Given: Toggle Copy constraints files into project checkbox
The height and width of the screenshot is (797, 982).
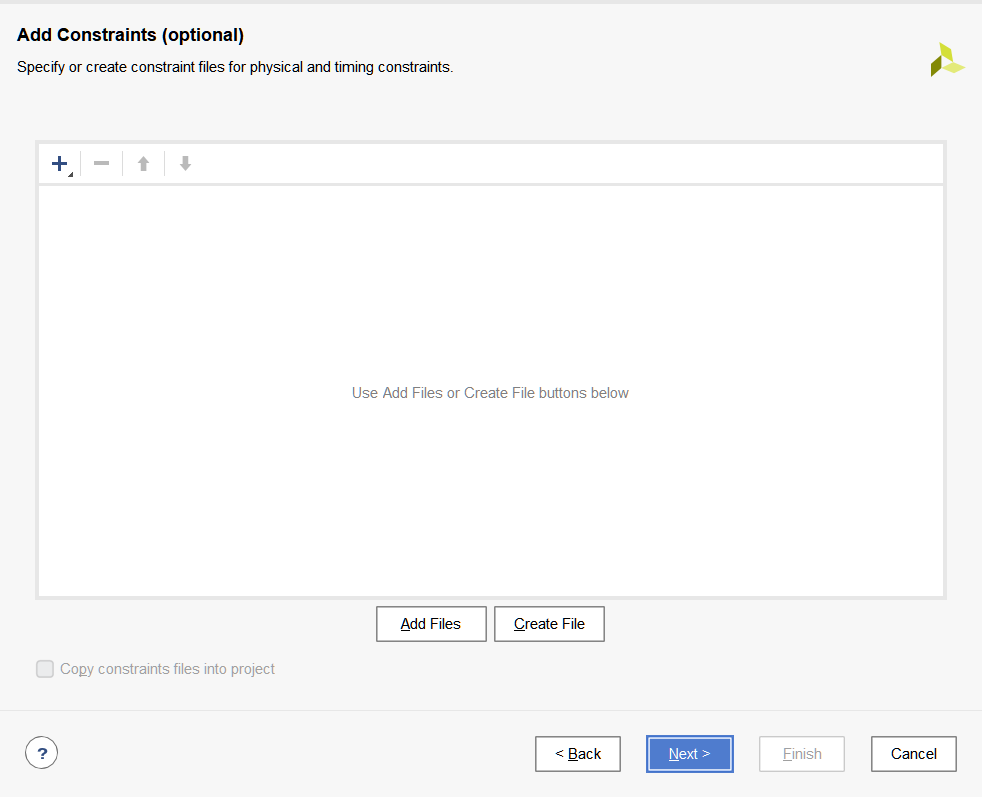Looking at the screenshot, I should pyautogui.click(x=45, y=669).
